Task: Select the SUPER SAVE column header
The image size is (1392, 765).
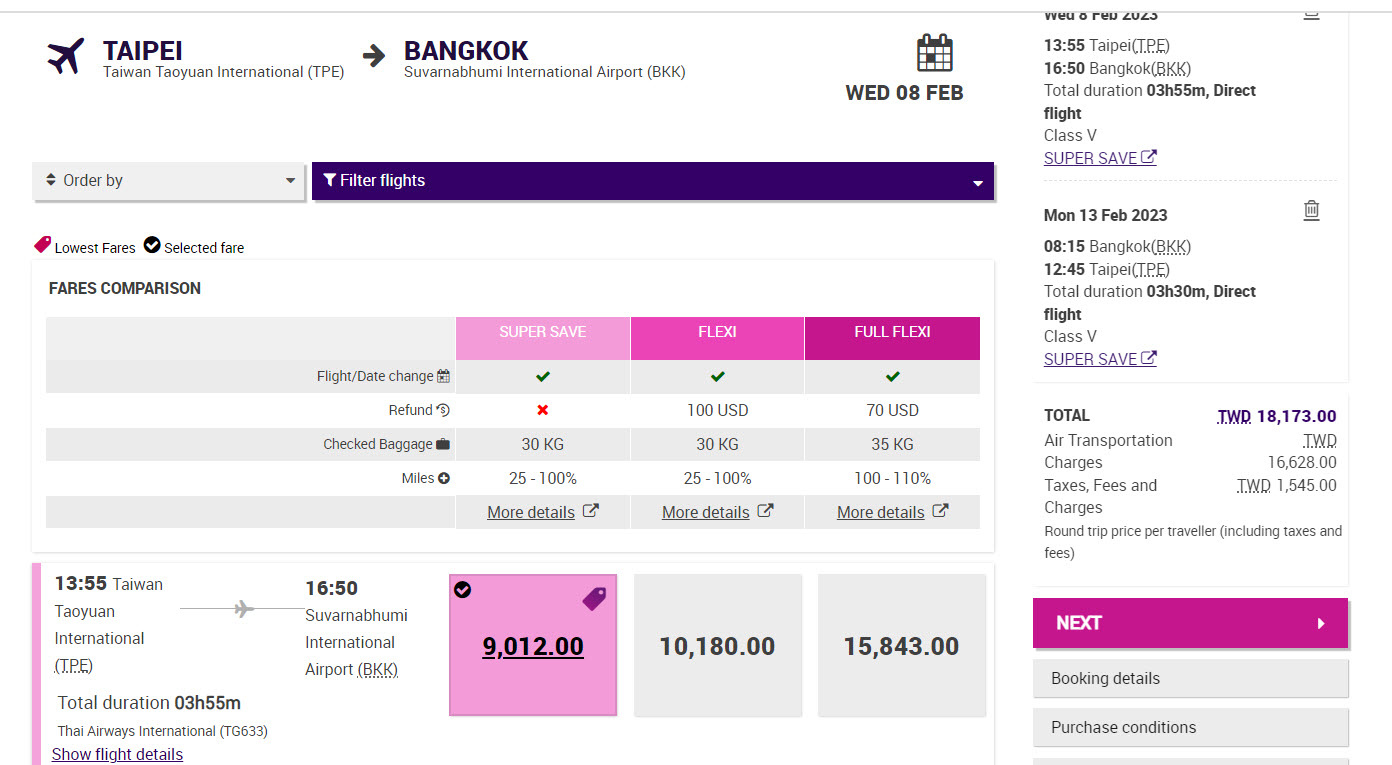Action: 543,338
